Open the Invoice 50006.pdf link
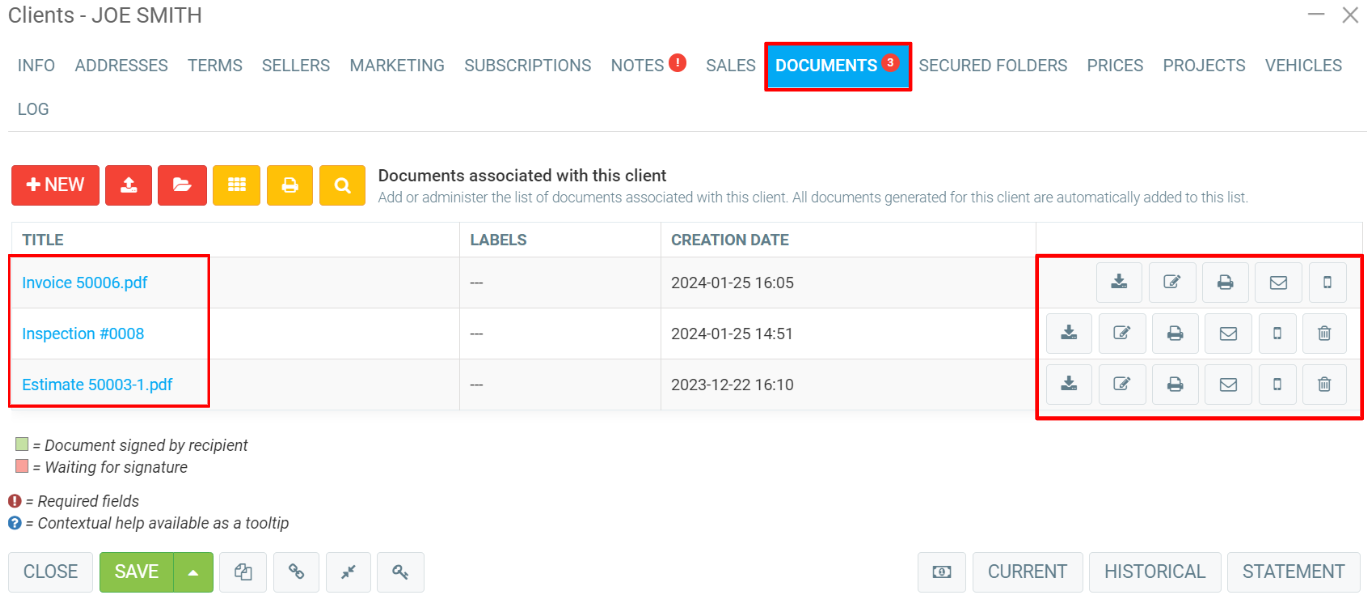The image size is (1368, 603). point(85,283)
